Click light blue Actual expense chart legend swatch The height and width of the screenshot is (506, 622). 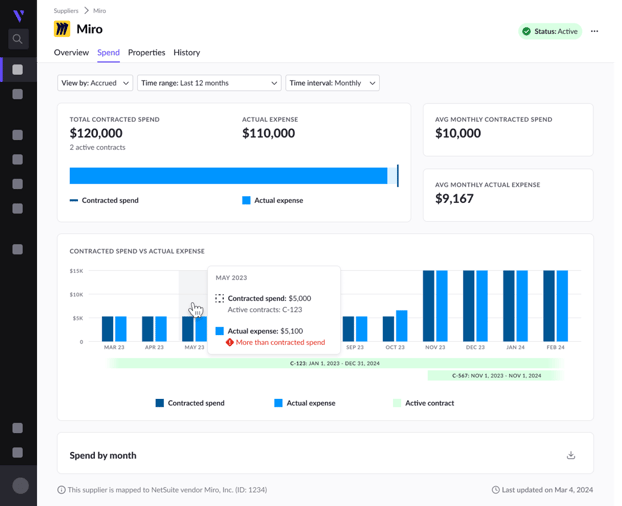278,403
